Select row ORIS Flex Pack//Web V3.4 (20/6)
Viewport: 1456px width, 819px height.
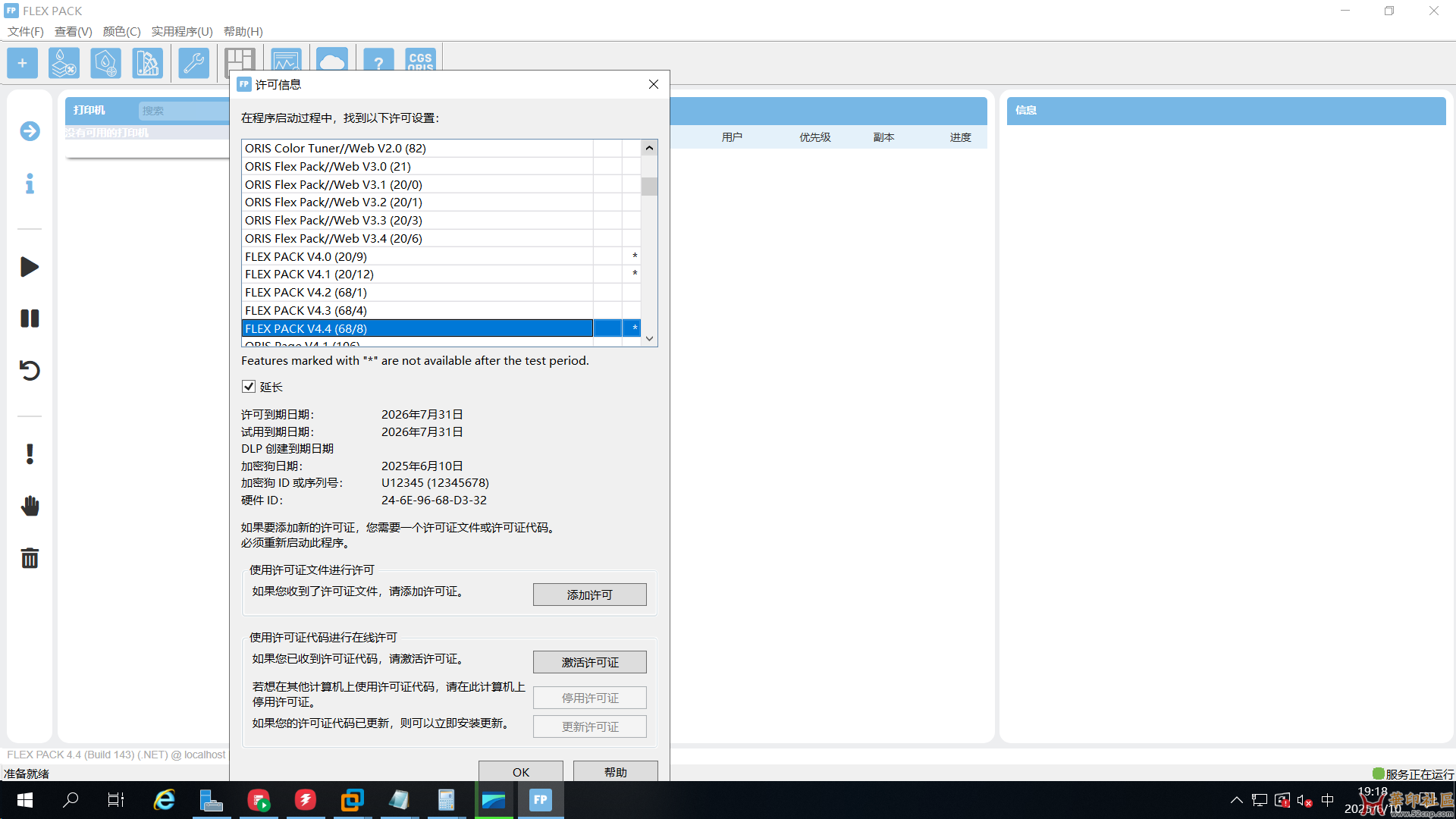click(x=441, y=238)
